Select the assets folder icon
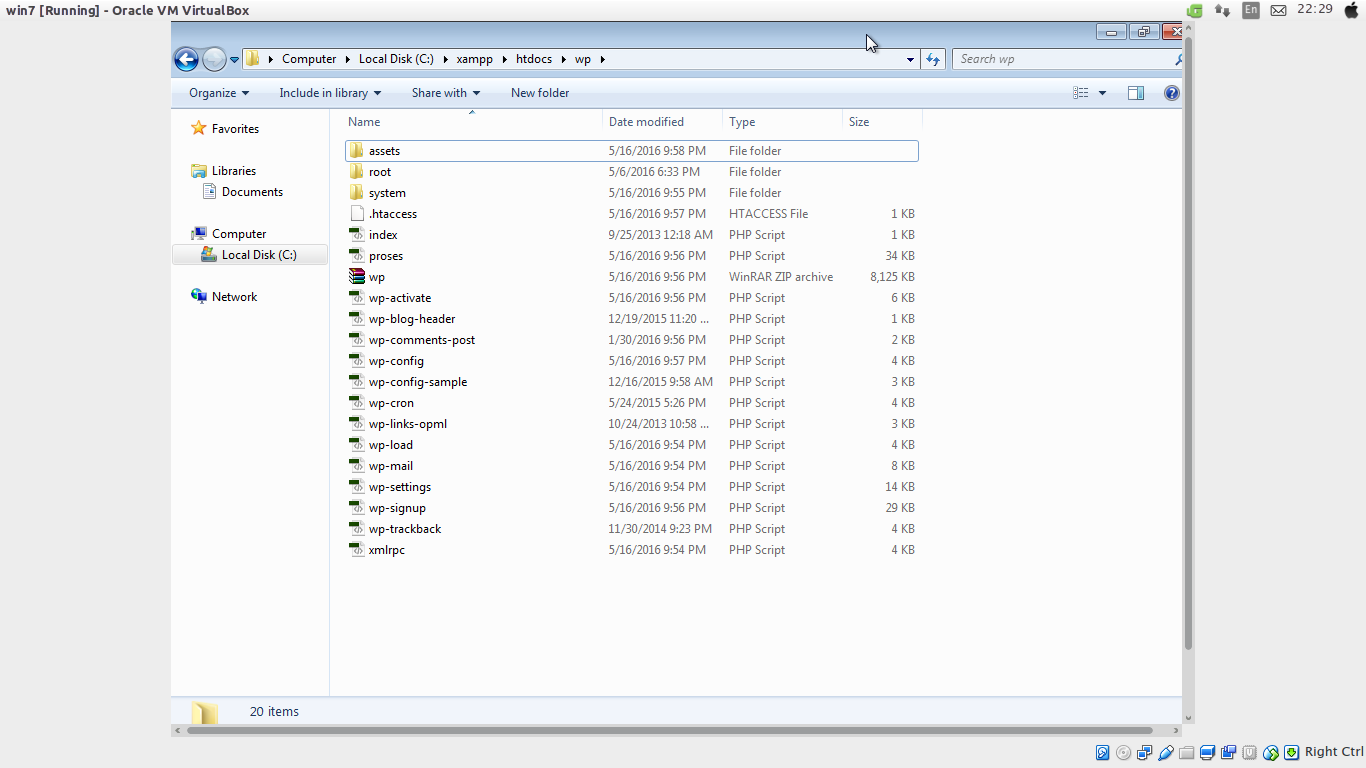 [x=357, y=151]
